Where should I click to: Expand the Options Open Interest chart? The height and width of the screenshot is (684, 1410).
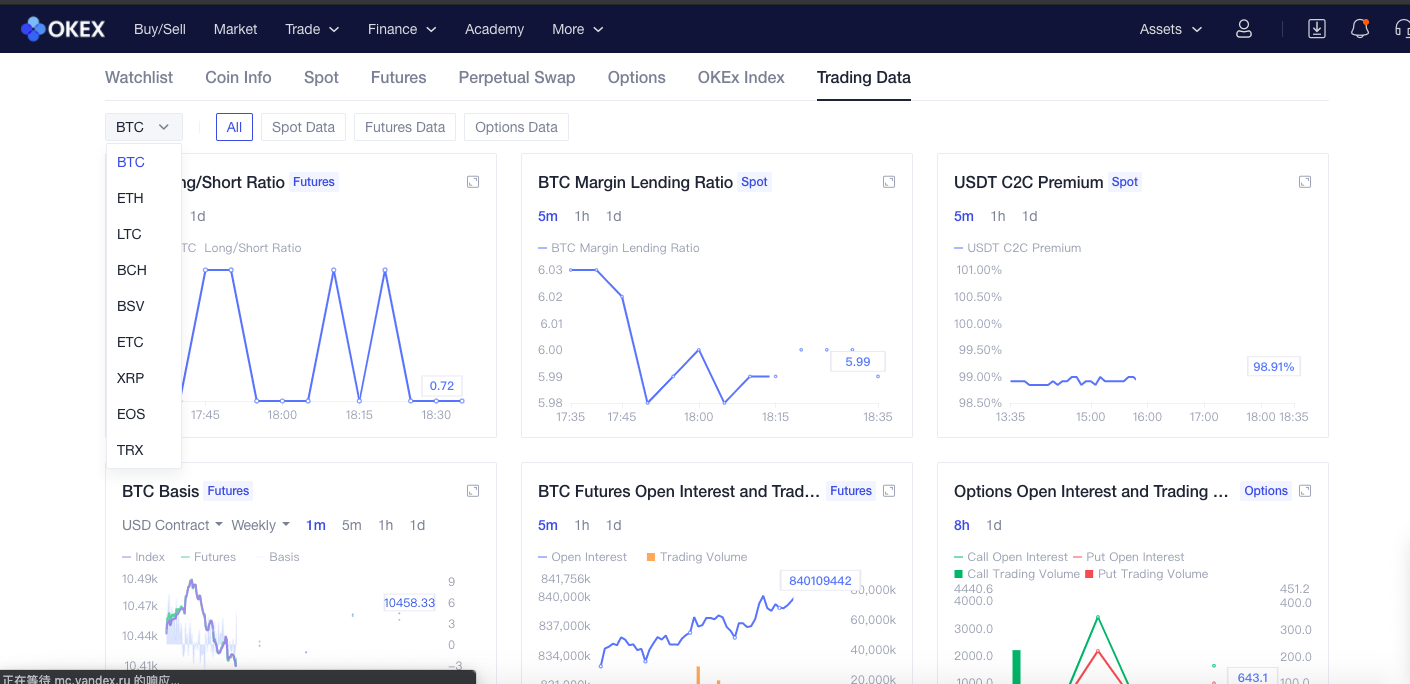coord(1305,491)
